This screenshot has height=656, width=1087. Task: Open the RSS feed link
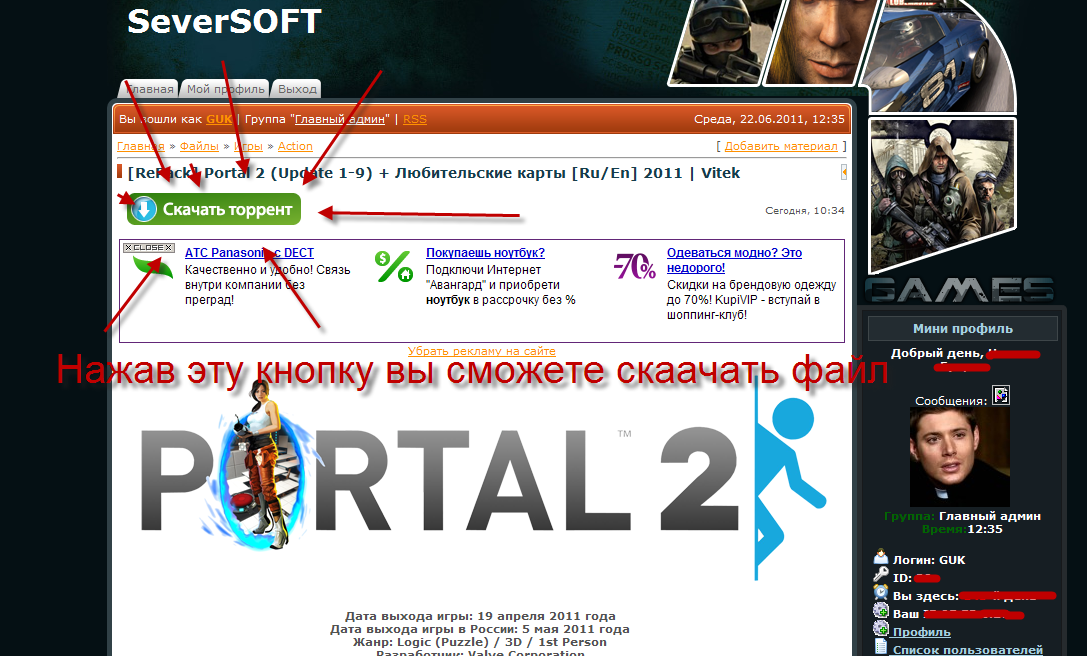(415, 119)
